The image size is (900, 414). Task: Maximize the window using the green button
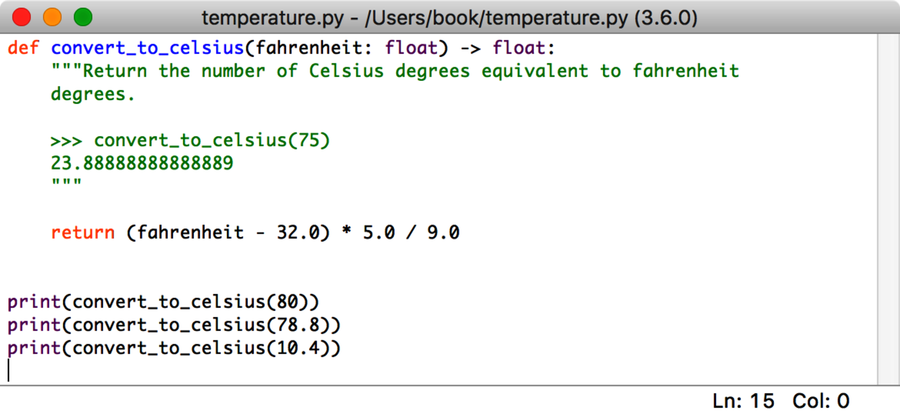tap(83, 17)
